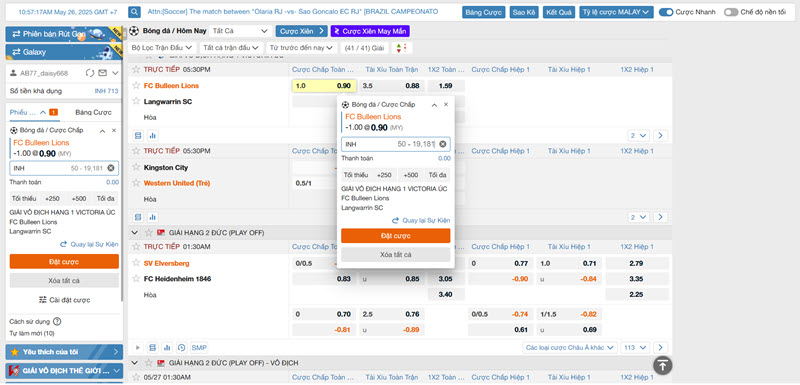The image size is (800, 385).
Task: Close the popup bet slip with the X
Action: [x=445, y=105]
